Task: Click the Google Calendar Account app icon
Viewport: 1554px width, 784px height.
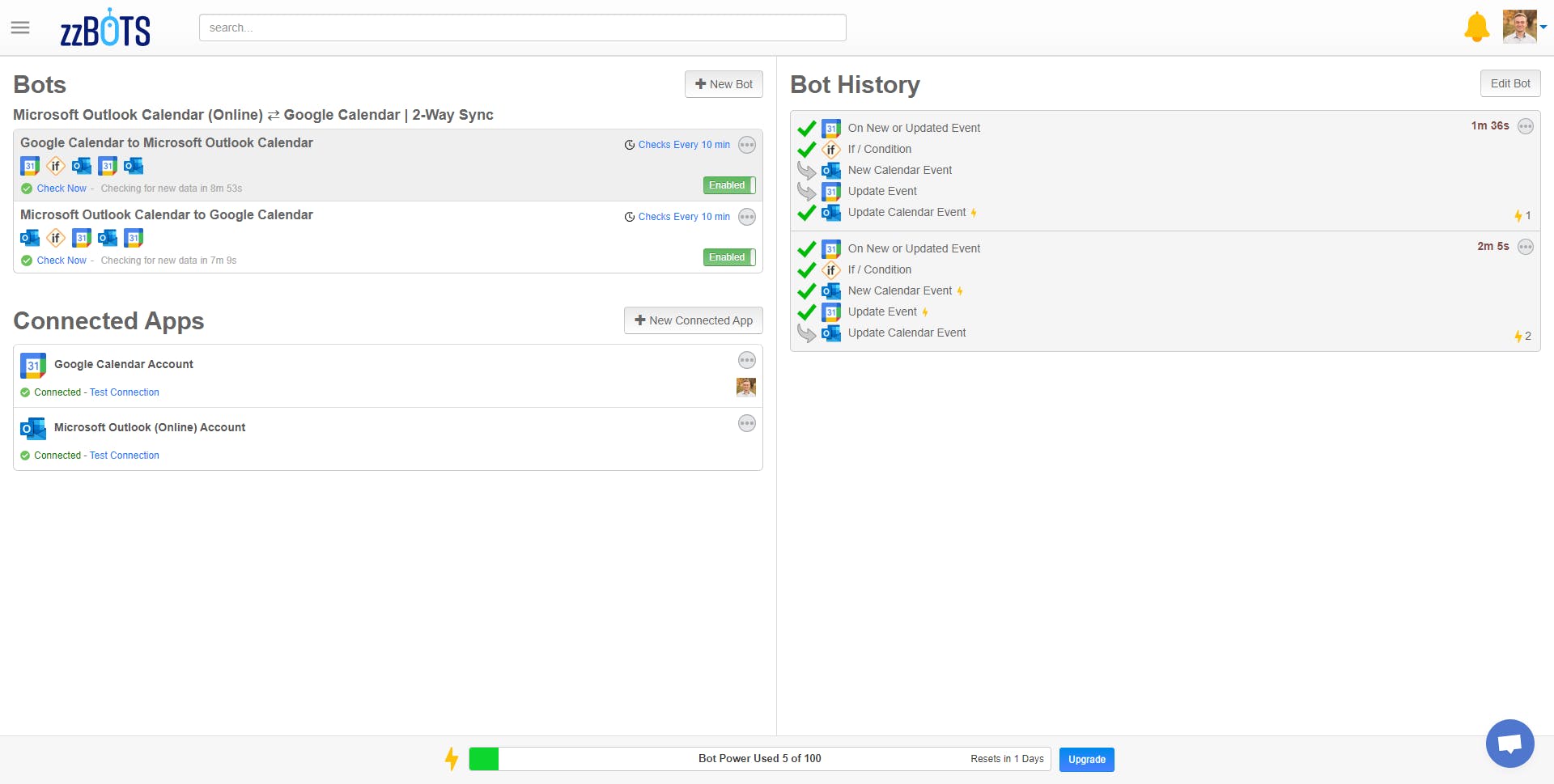Action: pyautogui.click(x=33, y=366)
